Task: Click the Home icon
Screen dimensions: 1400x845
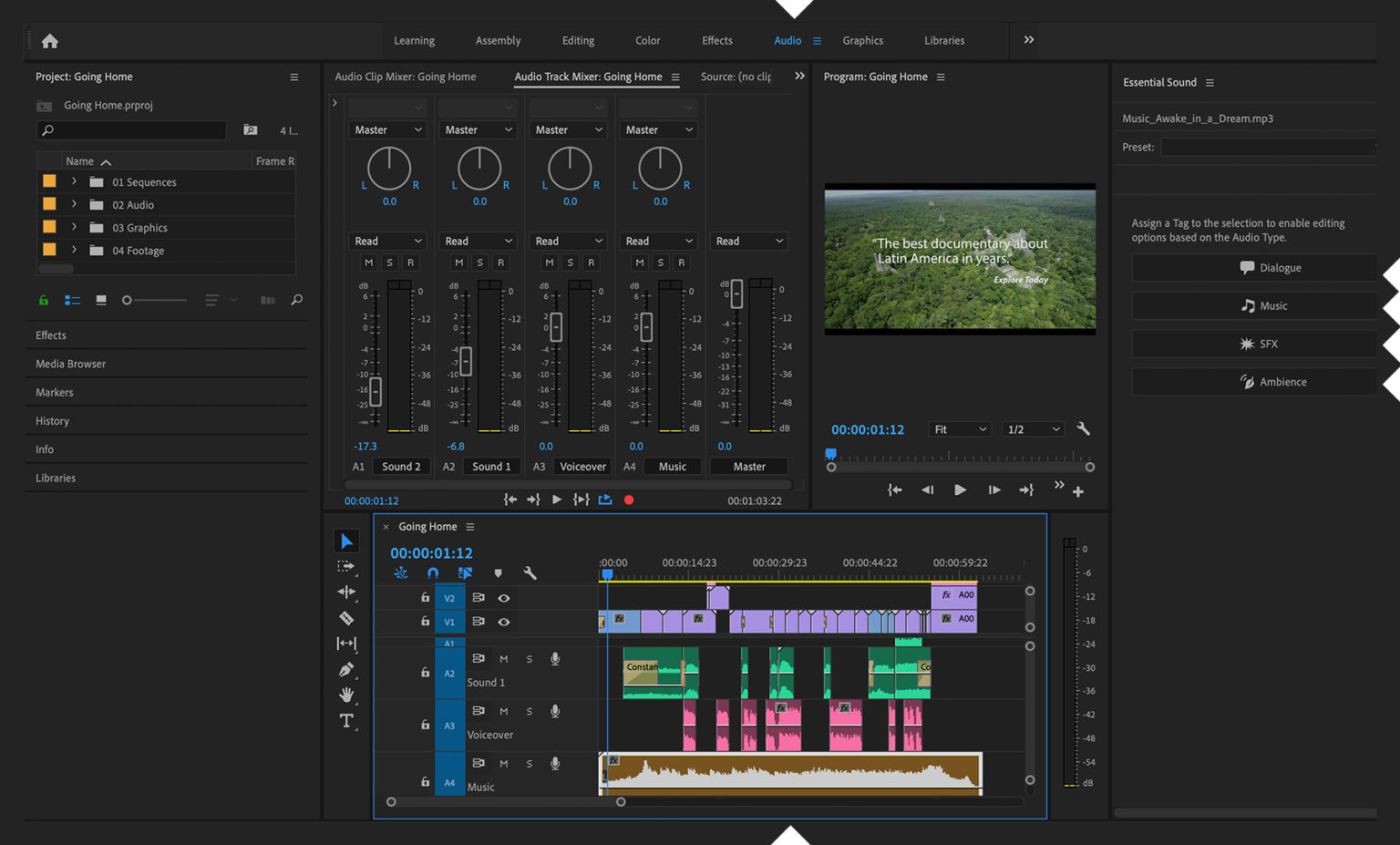Action: pyautogui.click(x=50, y=41)
